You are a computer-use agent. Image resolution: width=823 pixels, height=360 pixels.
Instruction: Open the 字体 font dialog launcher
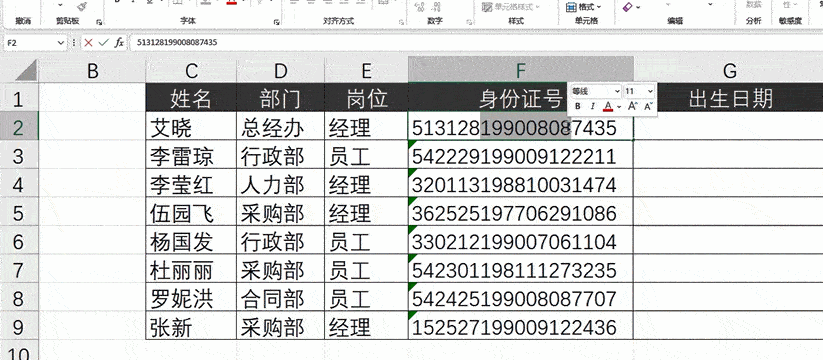pyautogui.click(x=276, y=22)
